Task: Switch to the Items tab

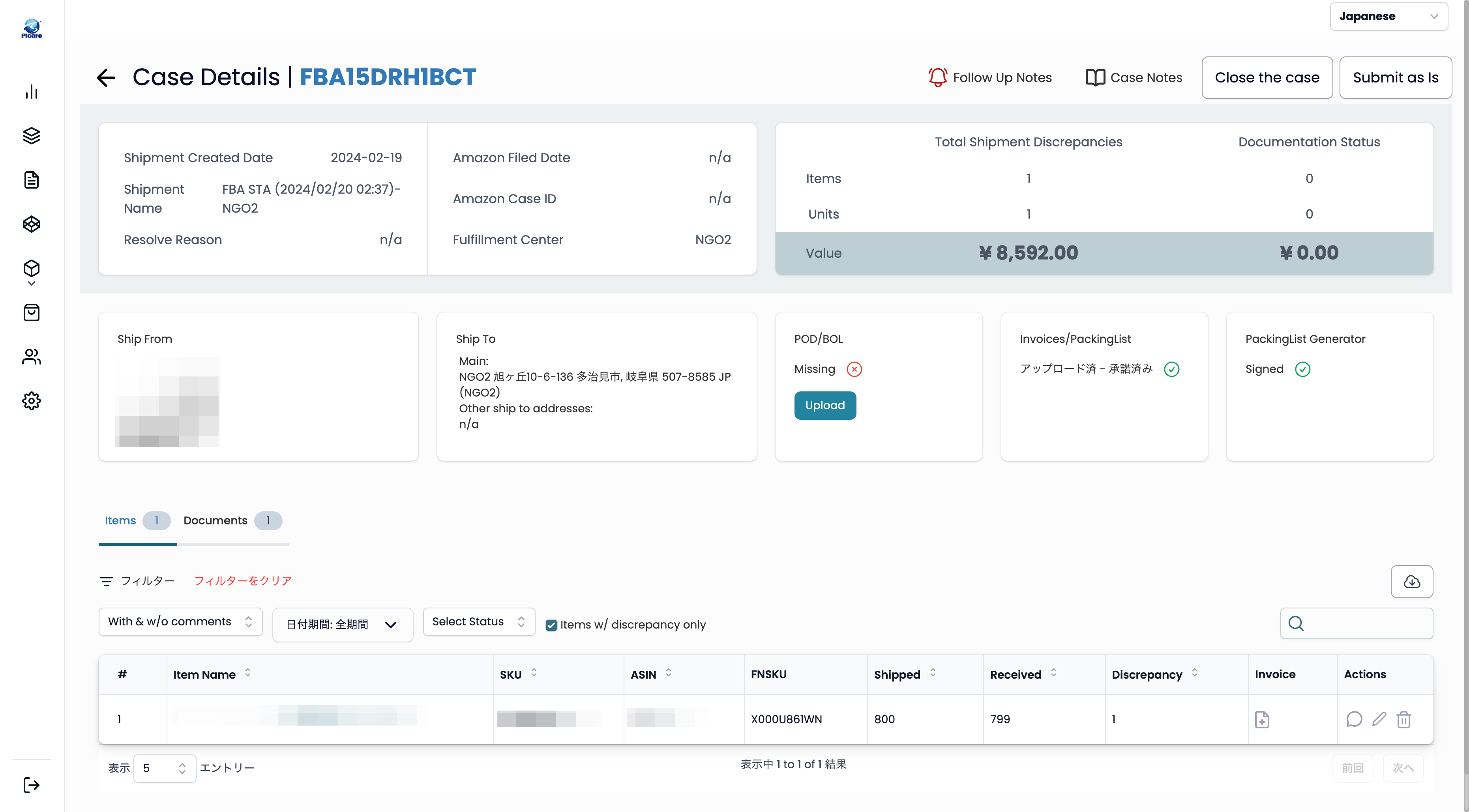Action: [137, 520]
